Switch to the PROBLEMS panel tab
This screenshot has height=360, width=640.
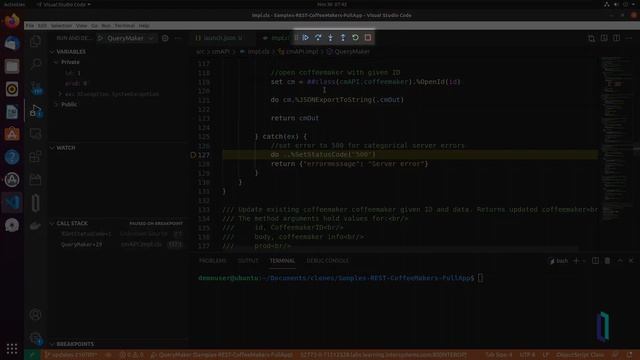tap(213, 261)
